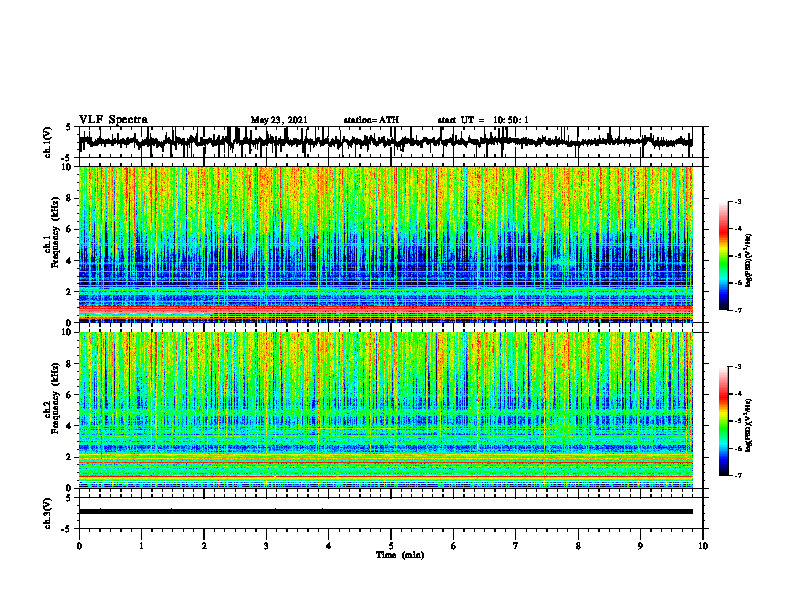Image resolution: width=792 pixels, height=612 pixels.
Task: Click the ch.2 spectrogram plot area
Action: tap(385, 410)
